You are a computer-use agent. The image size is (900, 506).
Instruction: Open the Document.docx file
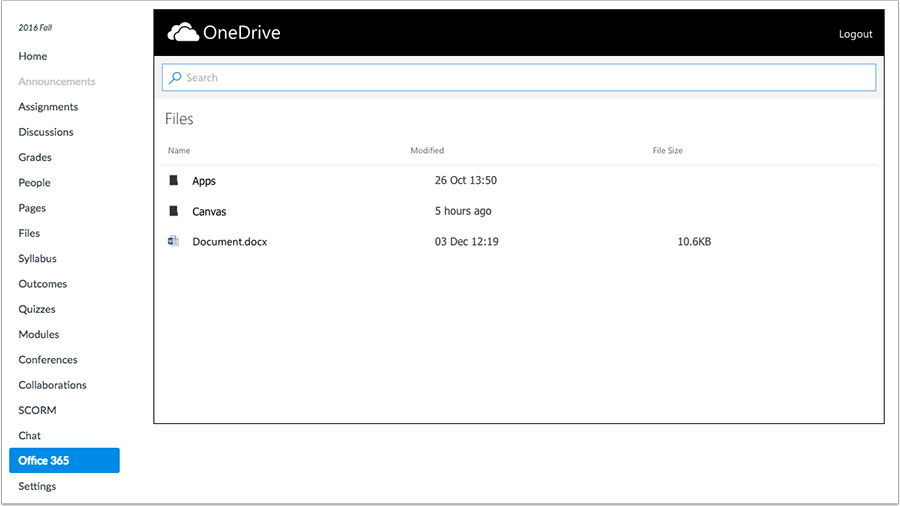229,242
